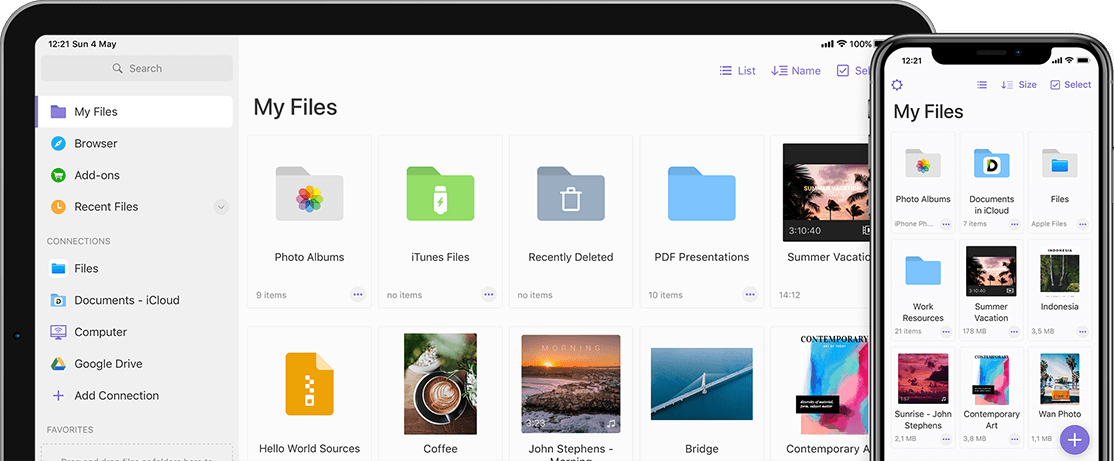Click the '9 items' label under Photo Albums
The width and height of the screenshot is (1114, 461).
tap(271, 295)
